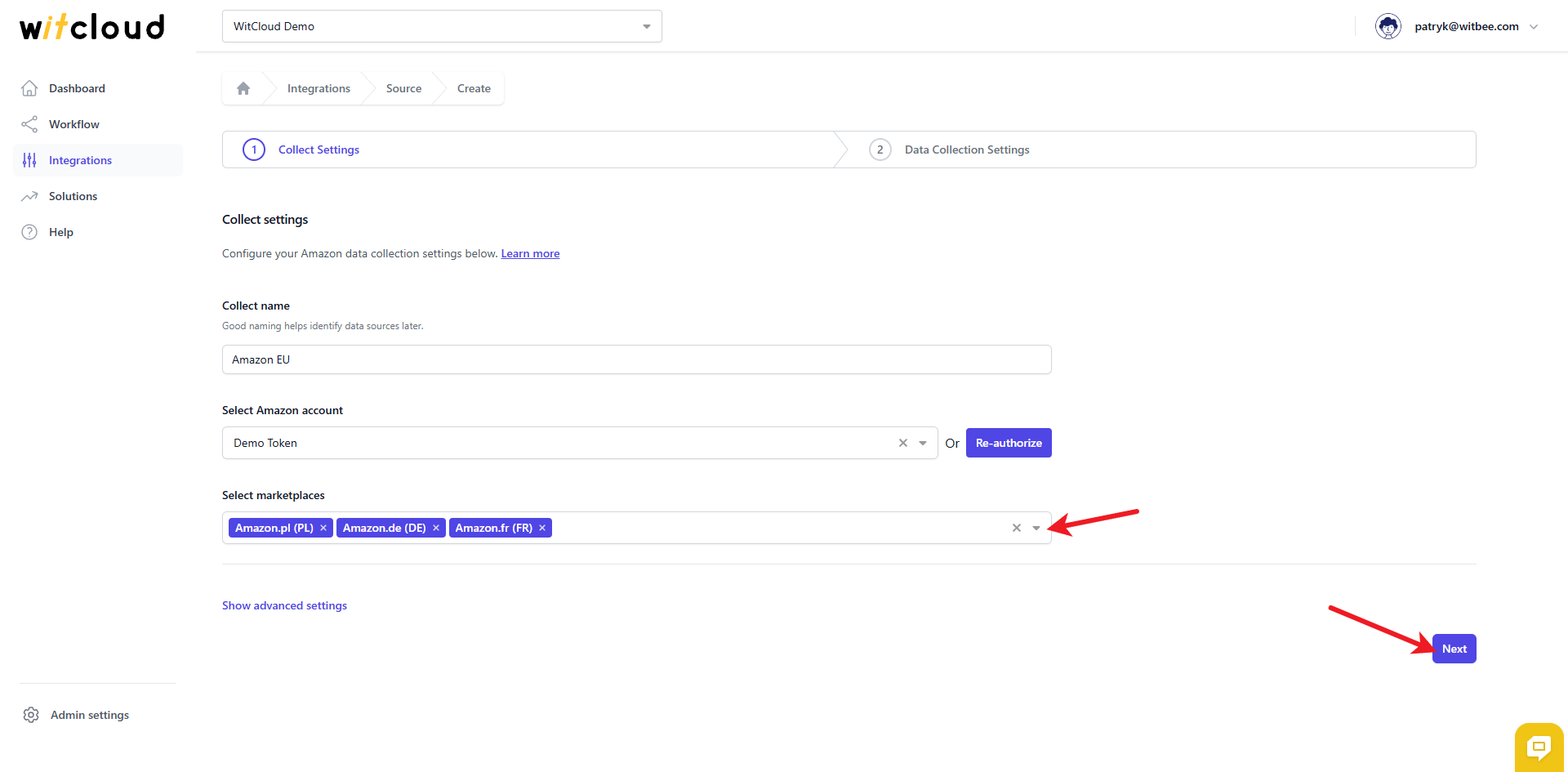Go to home via breadcrumb house icon
Screen dimensions: 1568x772
click(x=243, y=88)
